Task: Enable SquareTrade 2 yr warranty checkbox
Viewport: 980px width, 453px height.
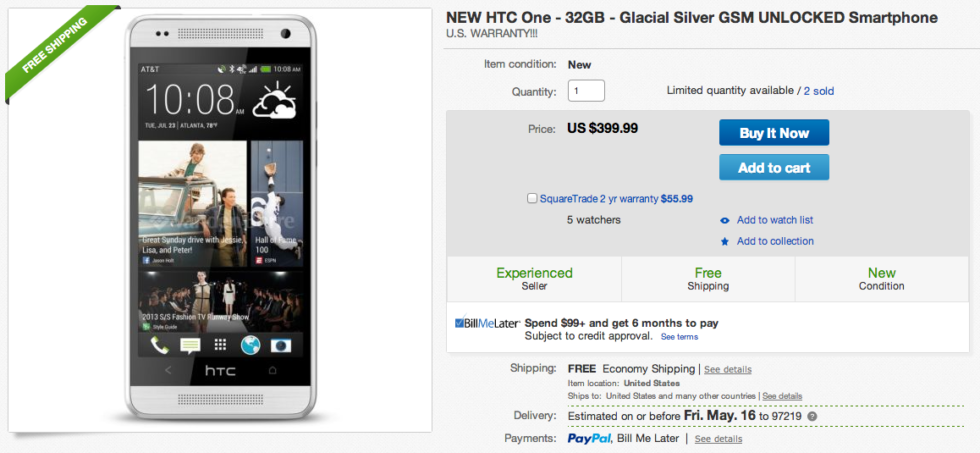Action: point(532,198)
